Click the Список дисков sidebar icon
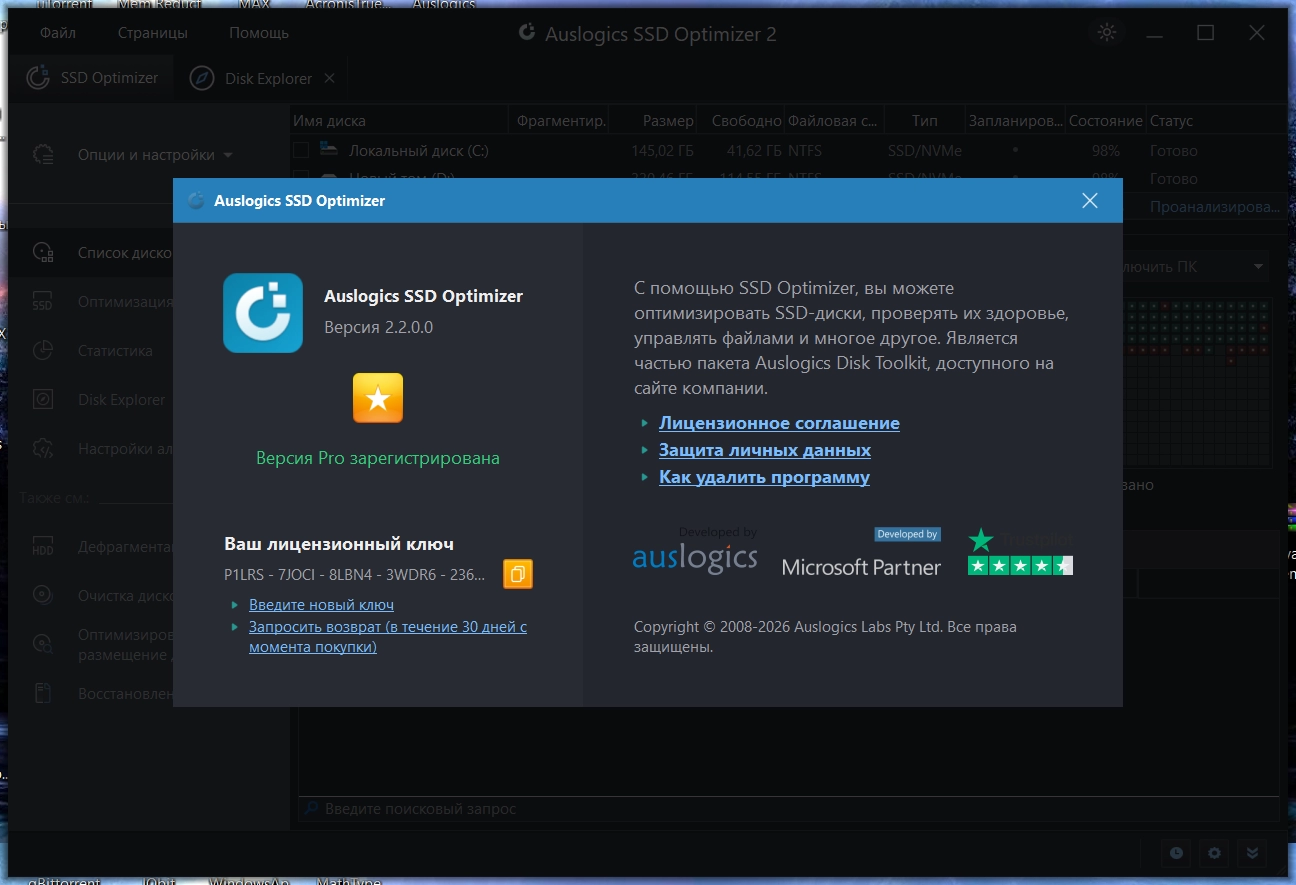 tap(43, 253)
